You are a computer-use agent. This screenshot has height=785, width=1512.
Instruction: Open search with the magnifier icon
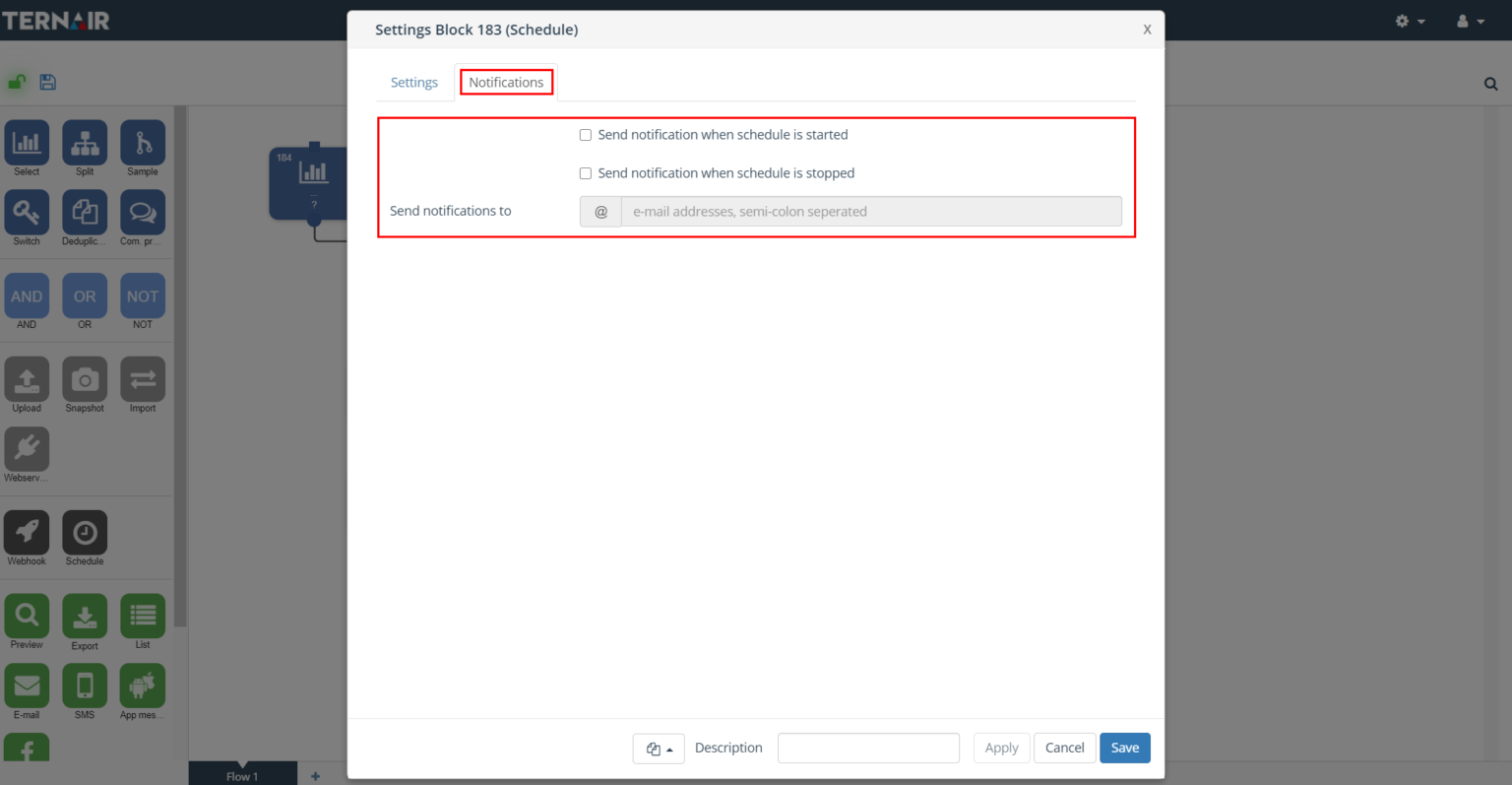pyautogui.click(x=1490, y=84)
